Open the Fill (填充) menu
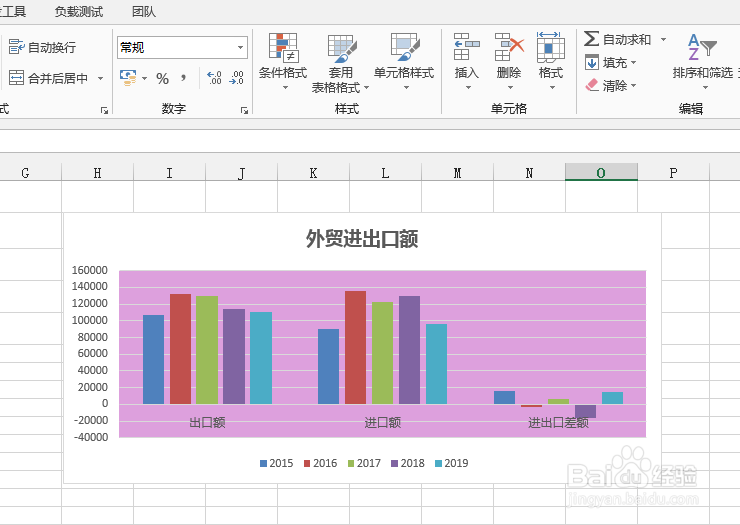The width and height of the screenshot is (740, 525). pyautogui.click(x=611, y=62)
